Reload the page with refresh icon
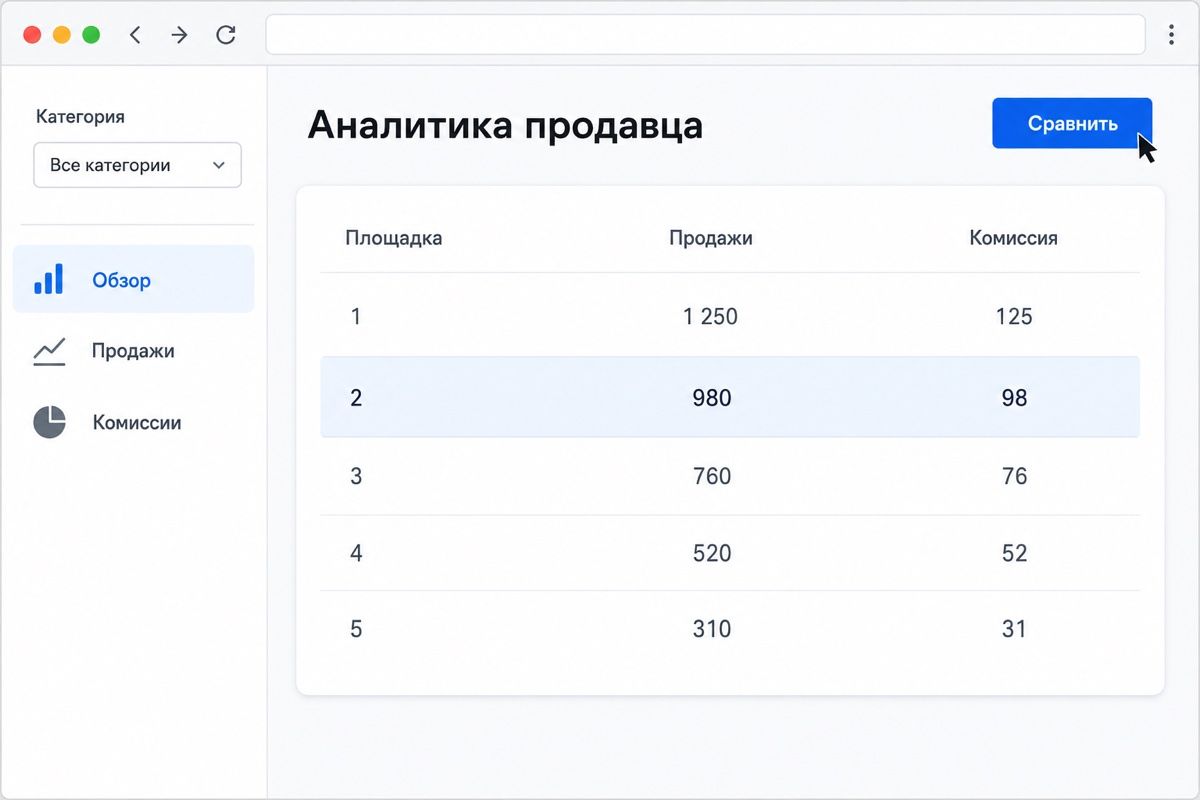 pyautogui.click(x=226, y=35)
